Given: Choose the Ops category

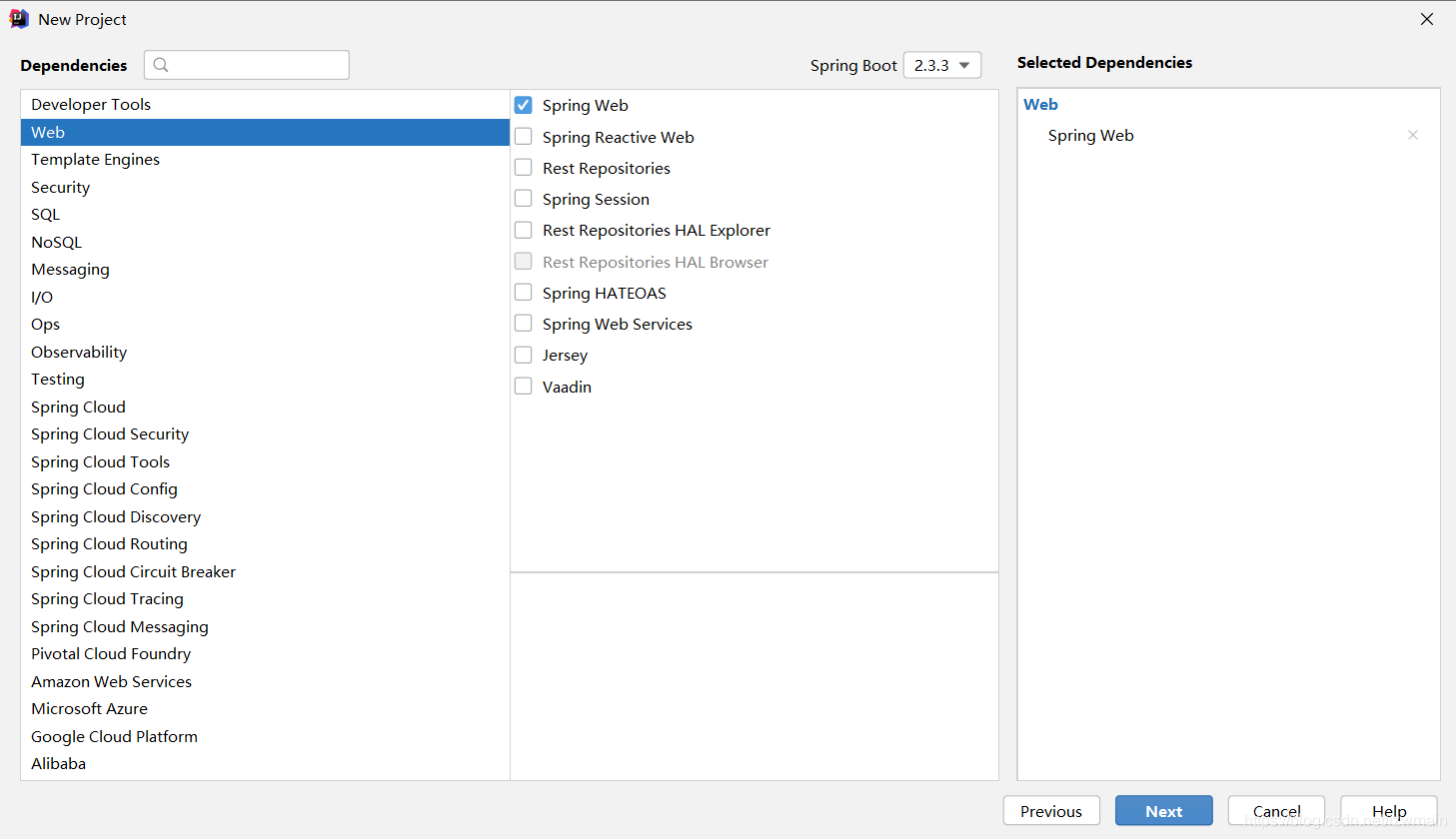Looking at the screenshot, I should pyautogui.click(x=265, y=324).
